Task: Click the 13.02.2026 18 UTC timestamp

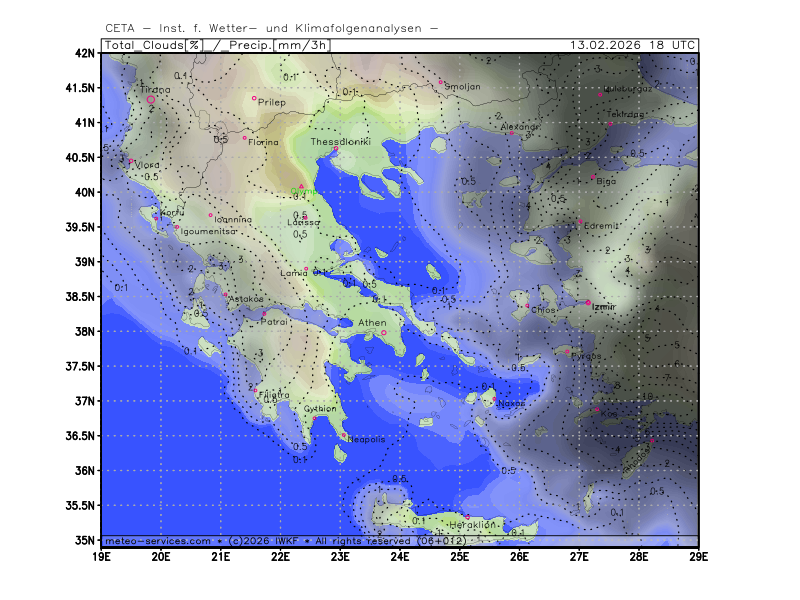Action: point(633,45)
